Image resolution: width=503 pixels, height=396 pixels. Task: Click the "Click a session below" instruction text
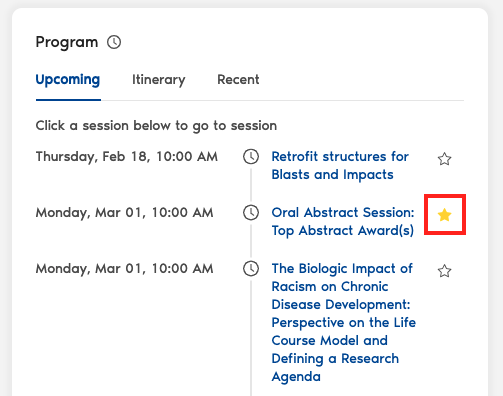(x=156, y=126)
